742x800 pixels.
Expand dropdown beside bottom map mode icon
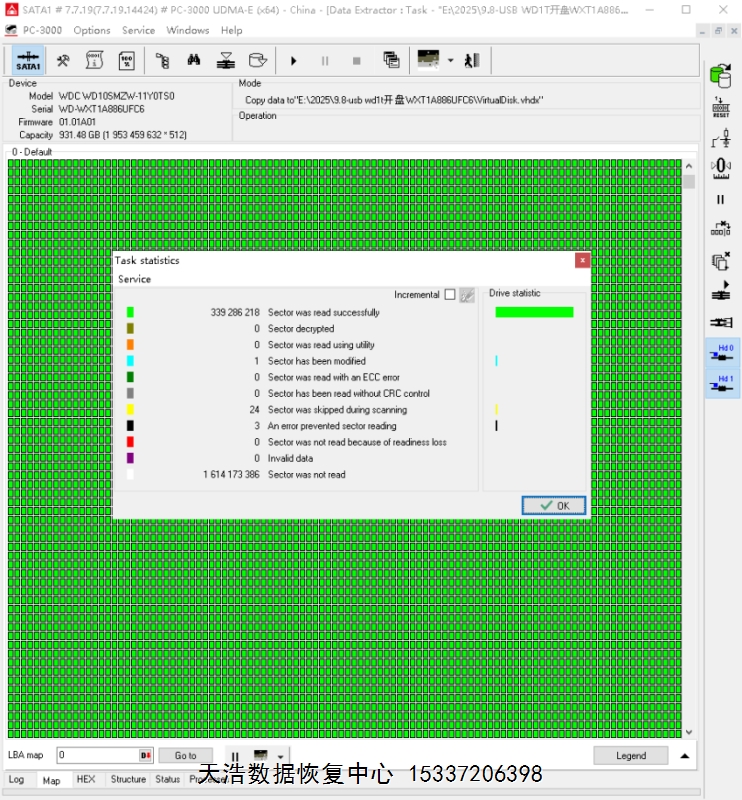tap(281, 756)
